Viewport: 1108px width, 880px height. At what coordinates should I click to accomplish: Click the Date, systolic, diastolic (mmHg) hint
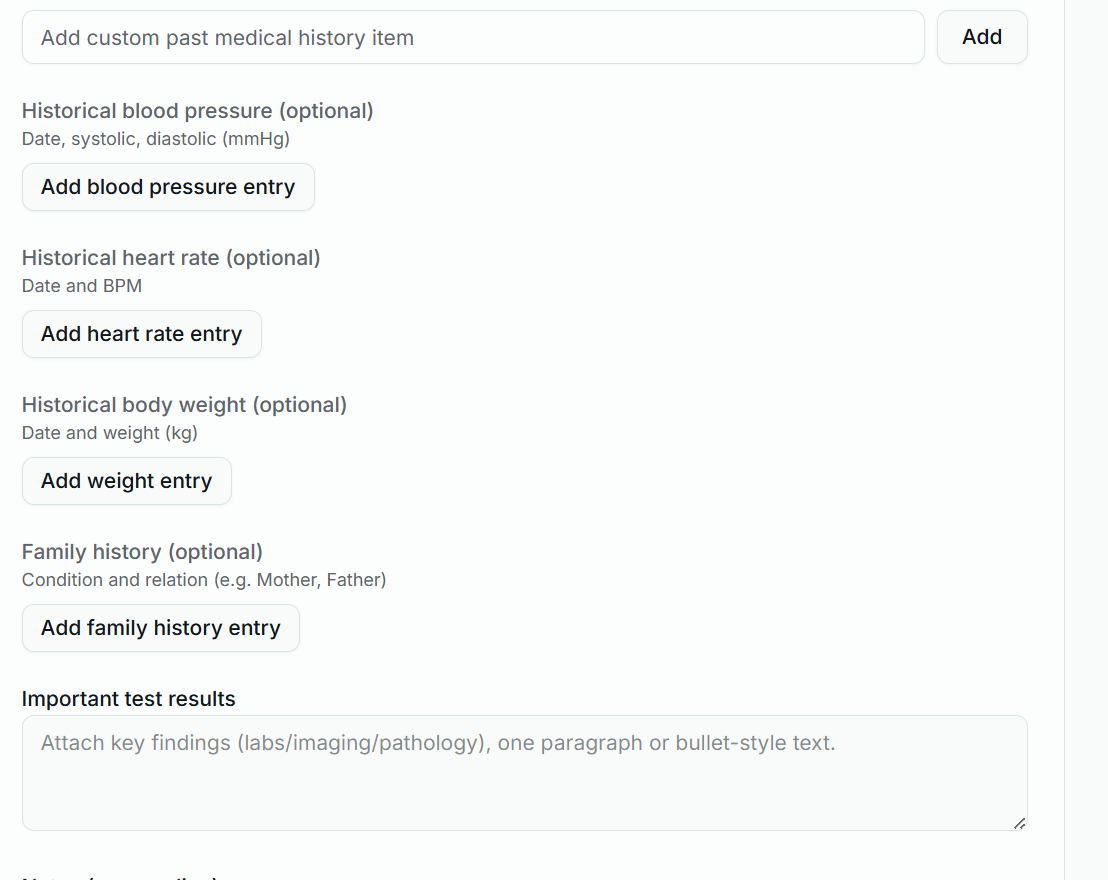coord(155,139)
